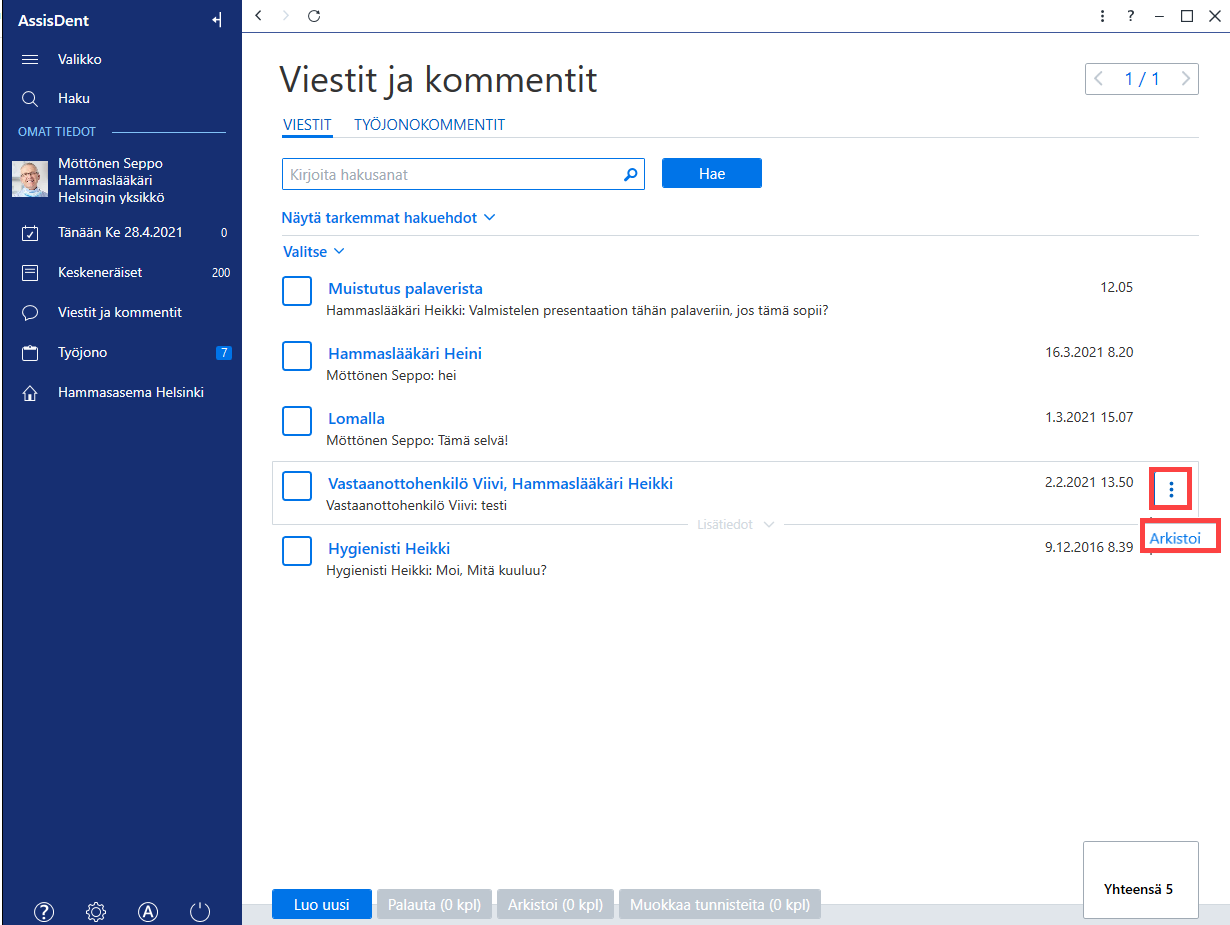The width and height of the screenshot is (1230, 925).
Task: Click the Haku magnifier icon in sidebar
Action: coord(30,99)
